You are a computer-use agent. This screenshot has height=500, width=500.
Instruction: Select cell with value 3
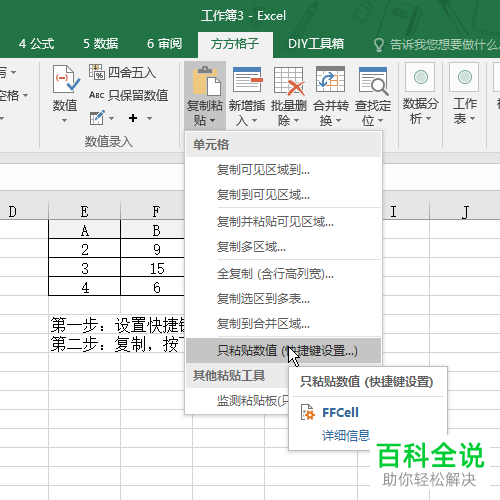84,268
